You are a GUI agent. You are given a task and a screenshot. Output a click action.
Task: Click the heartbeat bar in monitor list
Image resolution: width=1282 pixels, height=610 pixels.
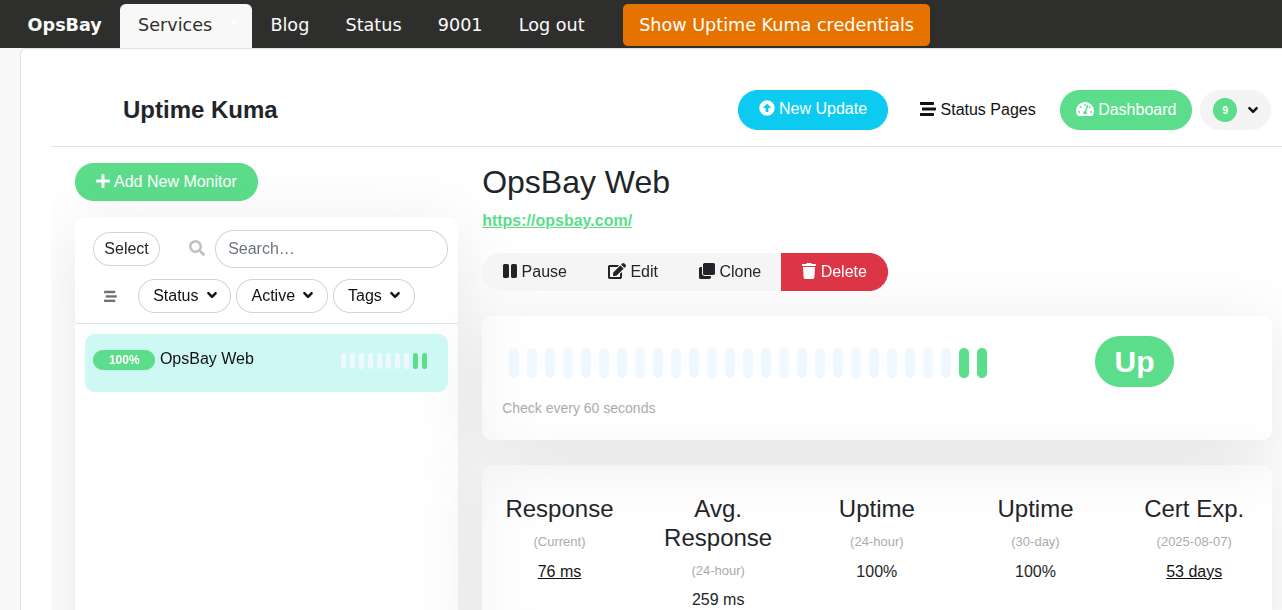tap(384, 361)
